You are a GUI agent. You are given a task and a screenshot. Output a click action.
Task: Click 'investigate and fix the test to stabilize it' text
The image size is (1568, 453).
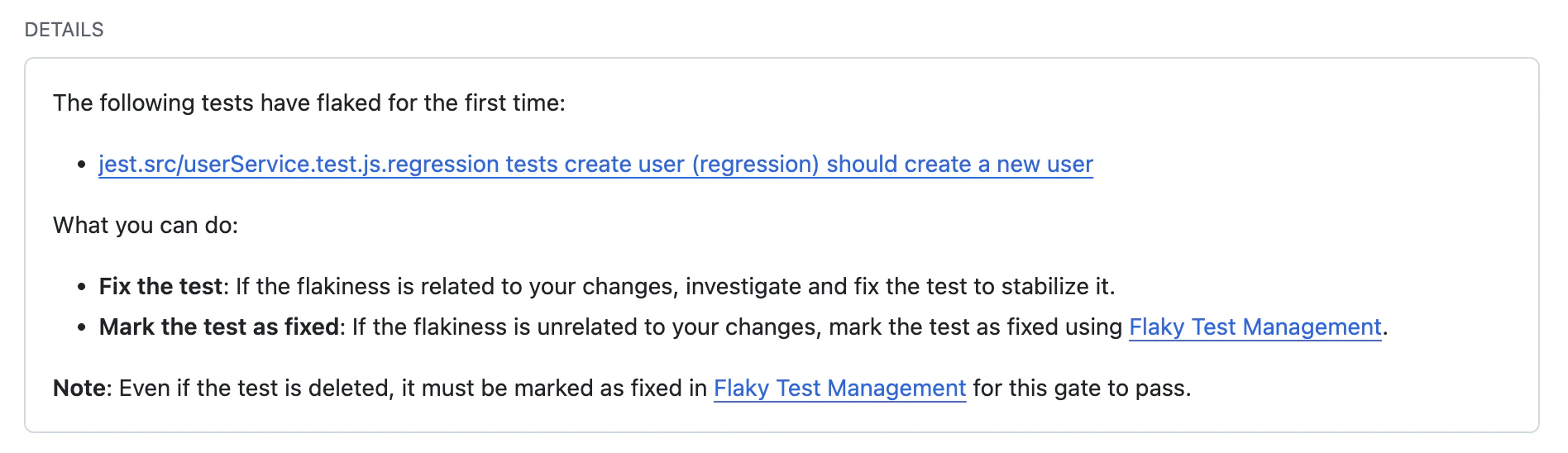[899, 287]
